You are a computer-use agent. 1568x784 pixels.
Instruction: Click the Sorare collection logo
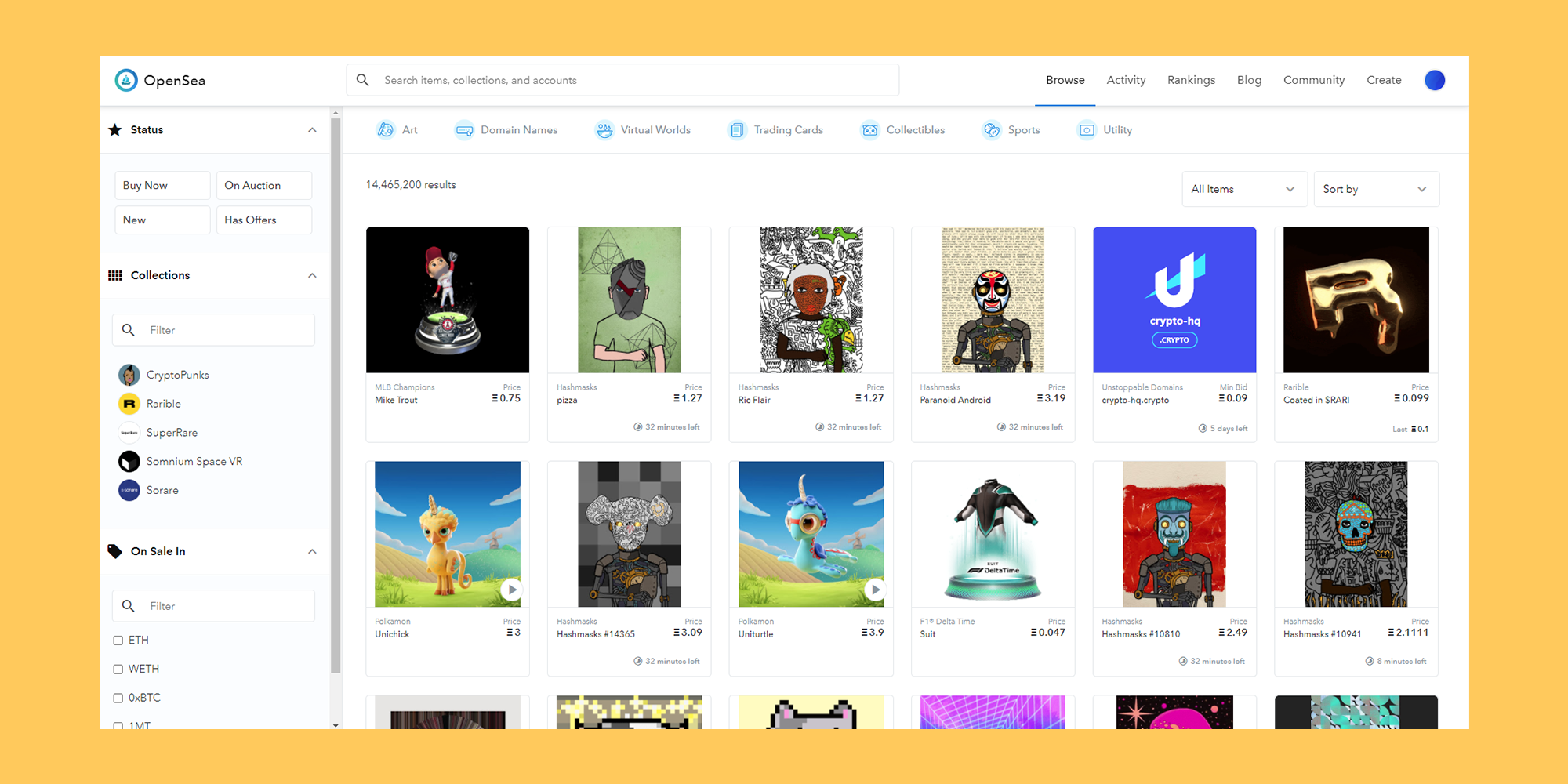tap(129, 491)
